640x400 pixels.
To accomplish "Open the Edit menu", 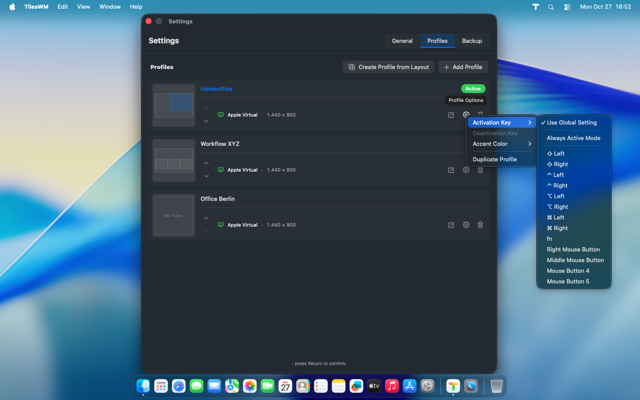I will click(62, 7).
